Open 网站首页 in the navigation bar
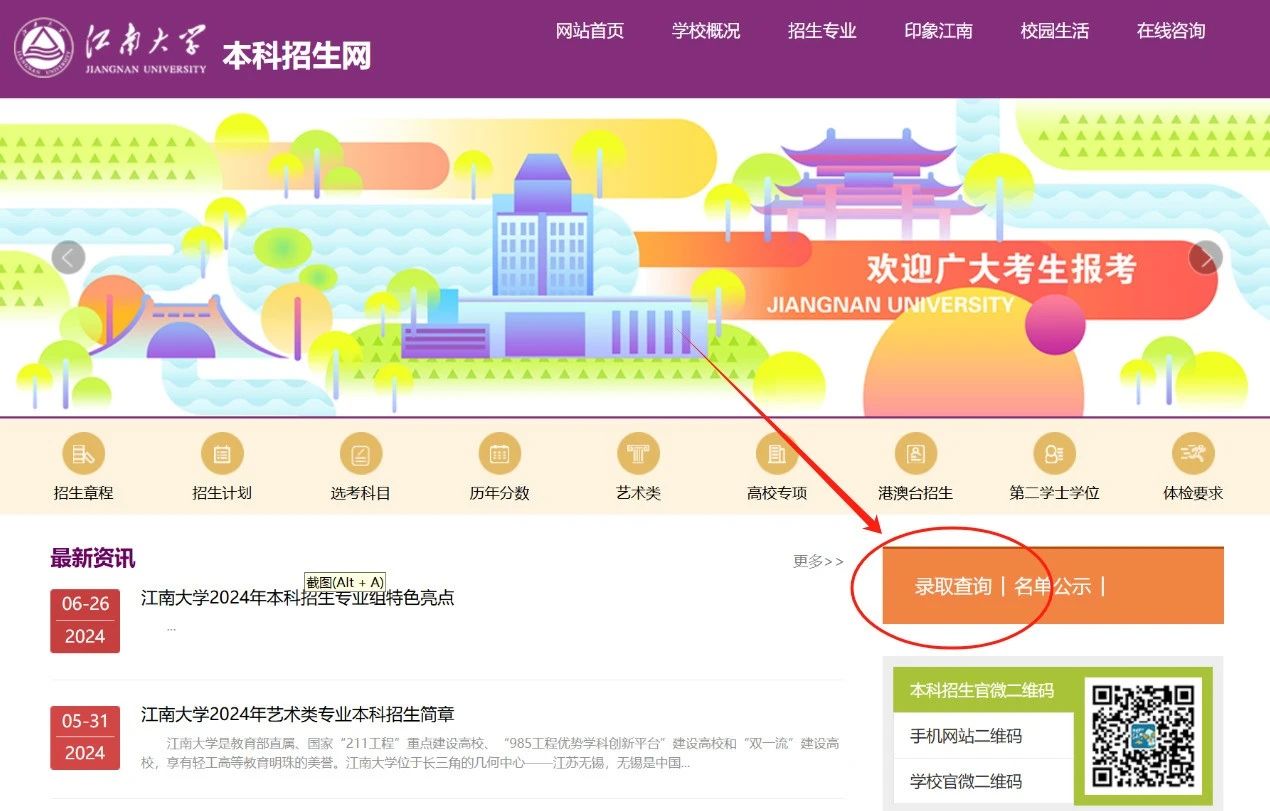Image resolution: width=1270 pixels, height=811 pixels. tap(590, 31)
